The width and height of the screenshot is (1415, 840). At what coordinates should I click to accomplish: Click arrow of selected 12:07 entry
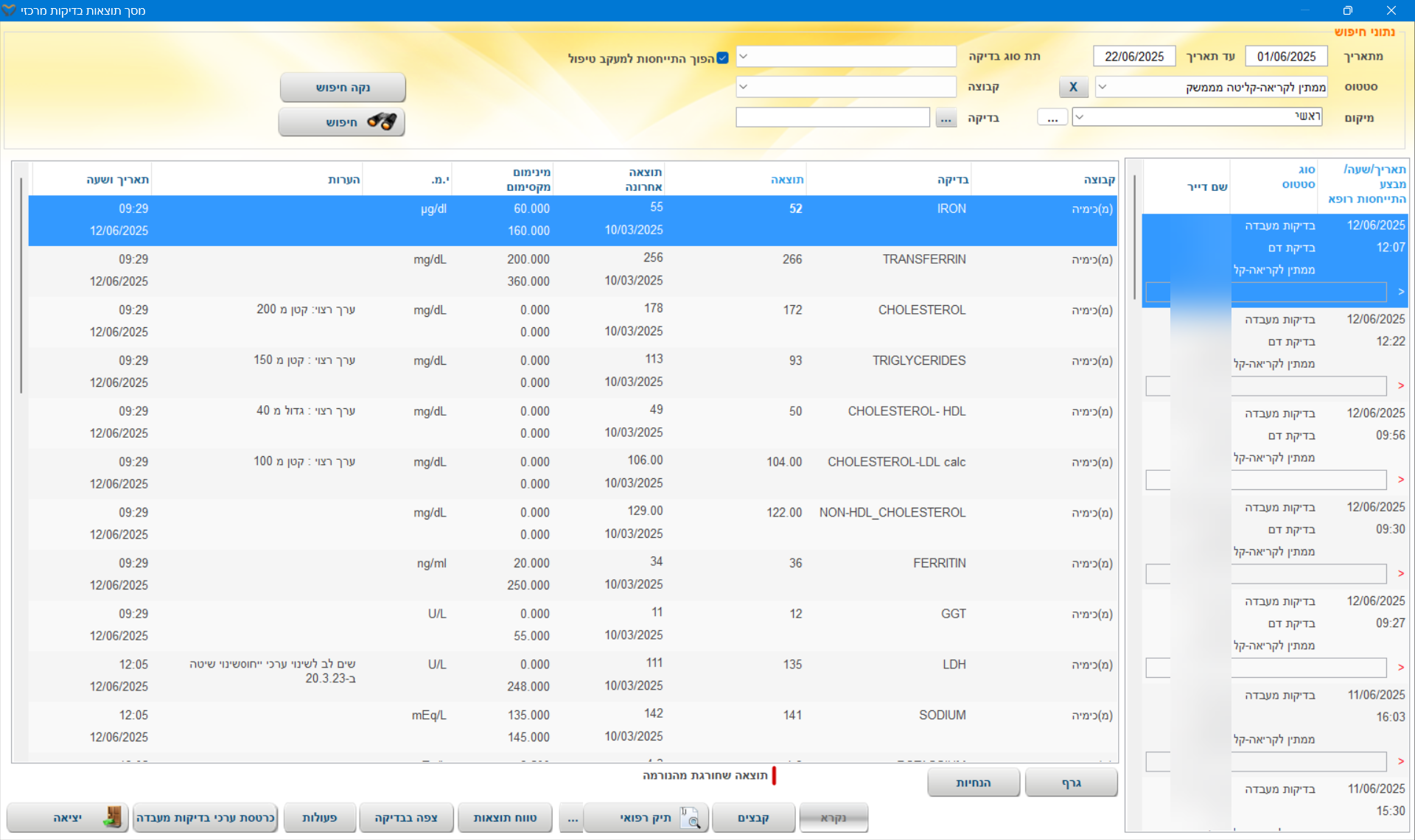(1401, 292)
